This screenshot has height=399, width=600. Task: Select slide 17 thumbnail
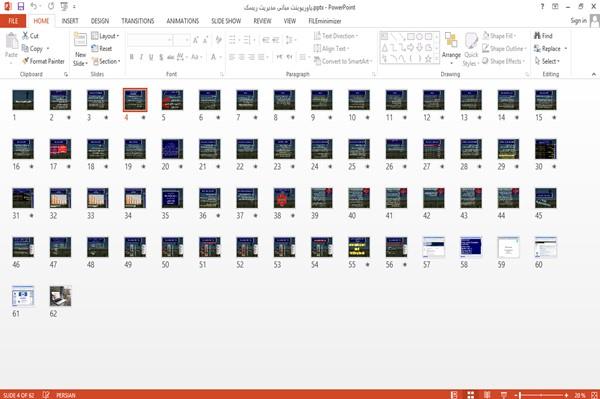pos(60,149)
